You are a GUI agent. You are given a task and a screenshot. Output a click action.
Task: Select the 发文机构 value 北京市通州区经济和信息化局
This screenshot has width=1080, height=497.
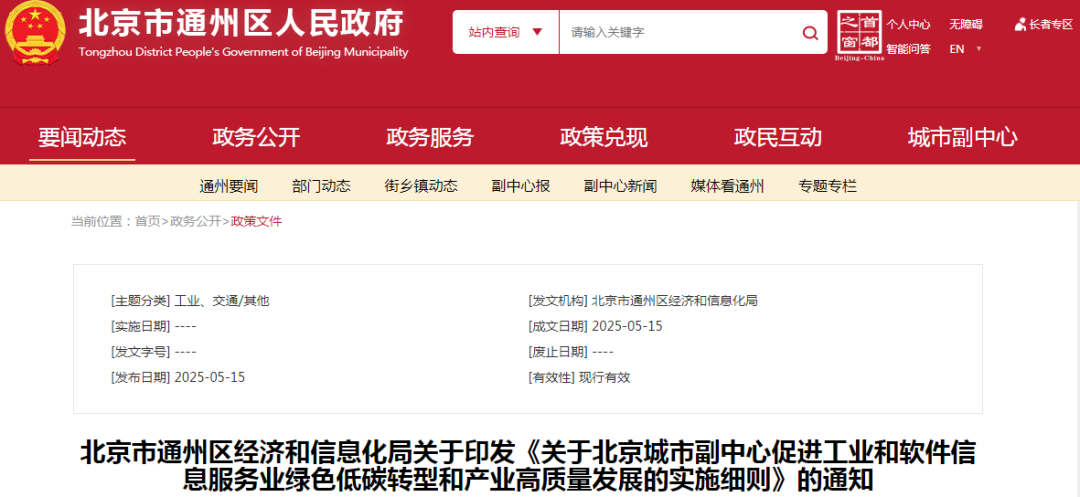pyautogui.click(x=674, y=301)
